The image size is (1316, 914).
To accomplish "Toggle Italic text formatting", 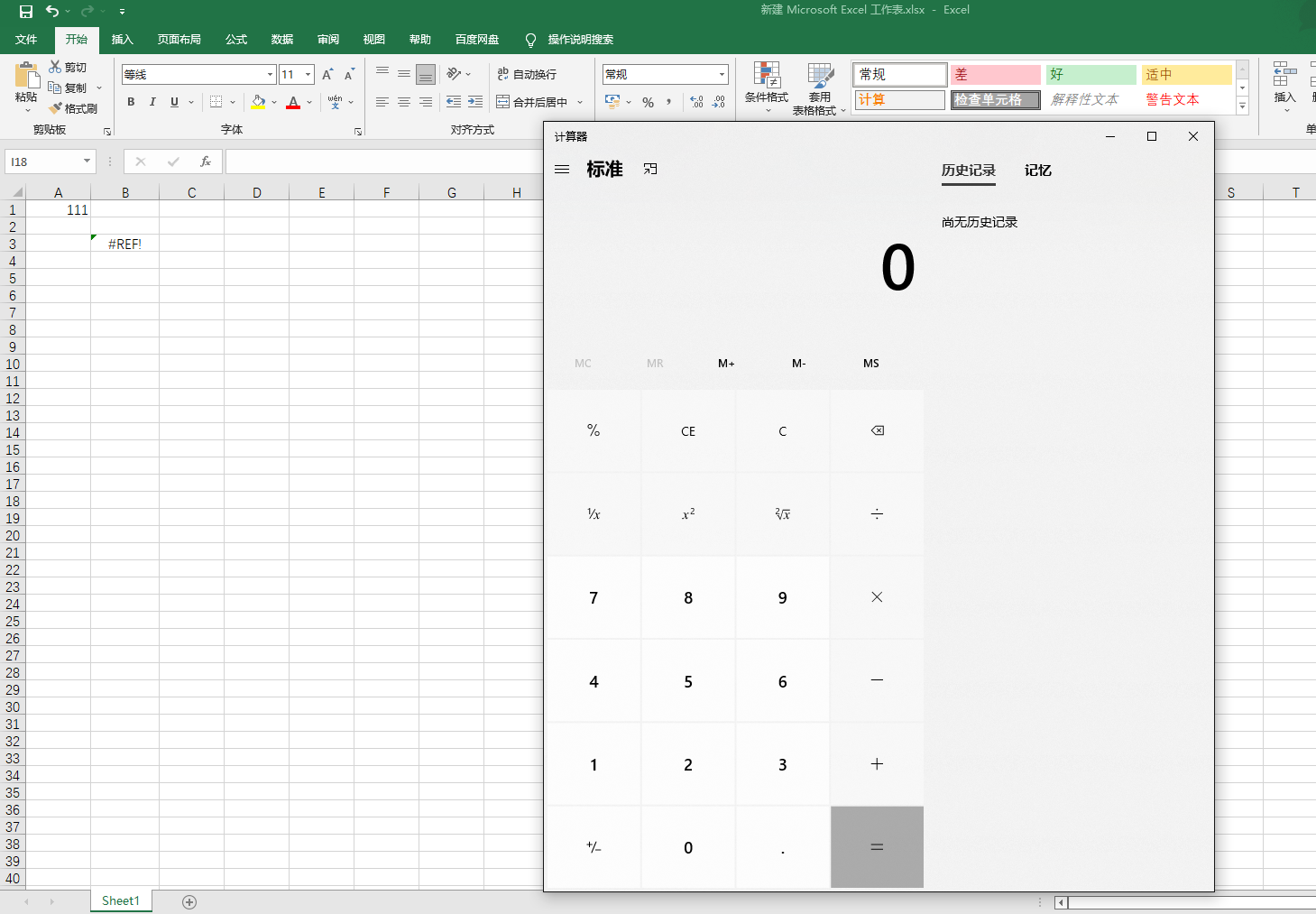I will (152, 102).
